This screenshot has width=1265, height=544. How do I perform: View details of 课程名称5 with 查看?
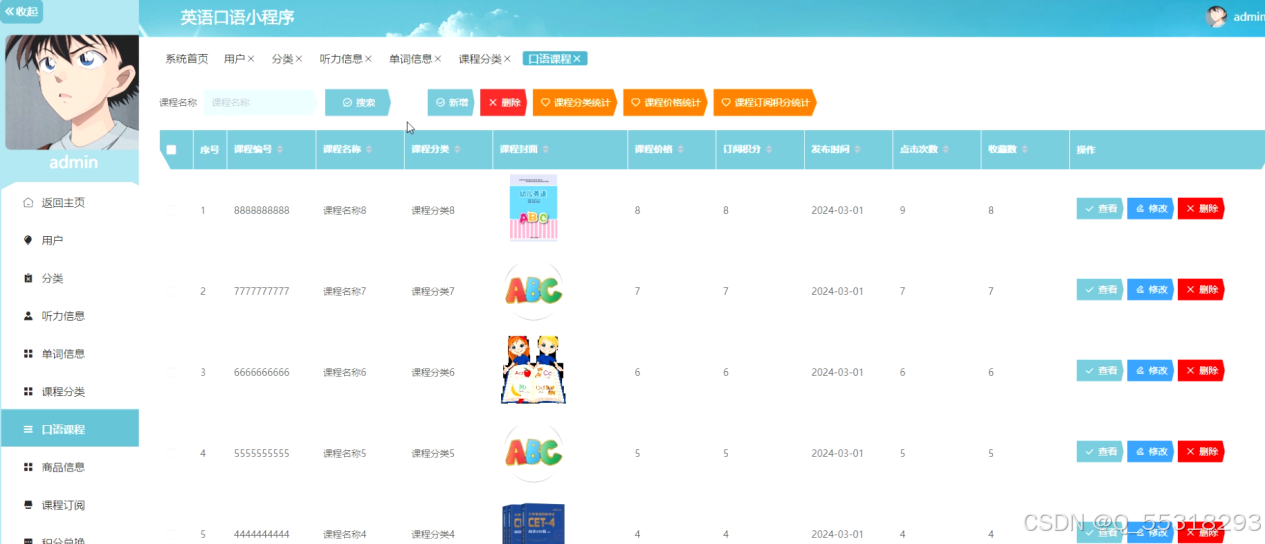(x=1100, y=451)
